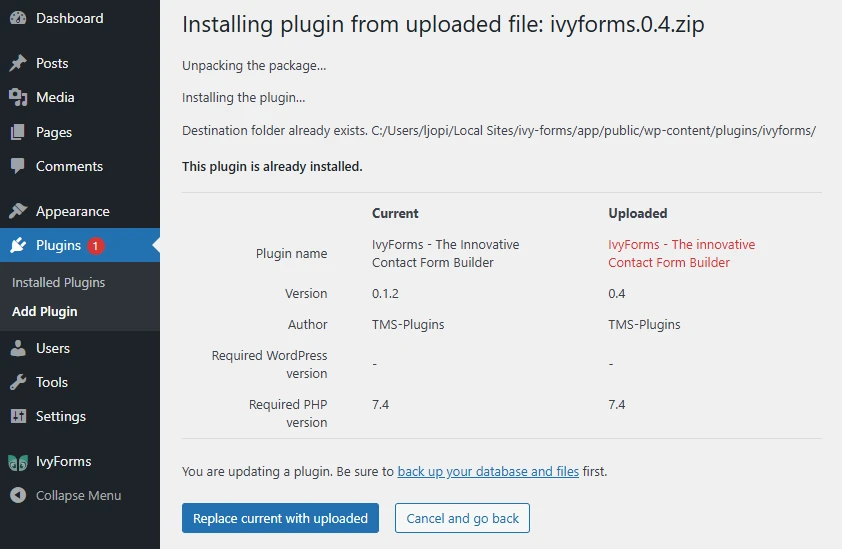Click the Tools wrench icon
The height and width of the screenshot is (549, 842).
point(18,382)
